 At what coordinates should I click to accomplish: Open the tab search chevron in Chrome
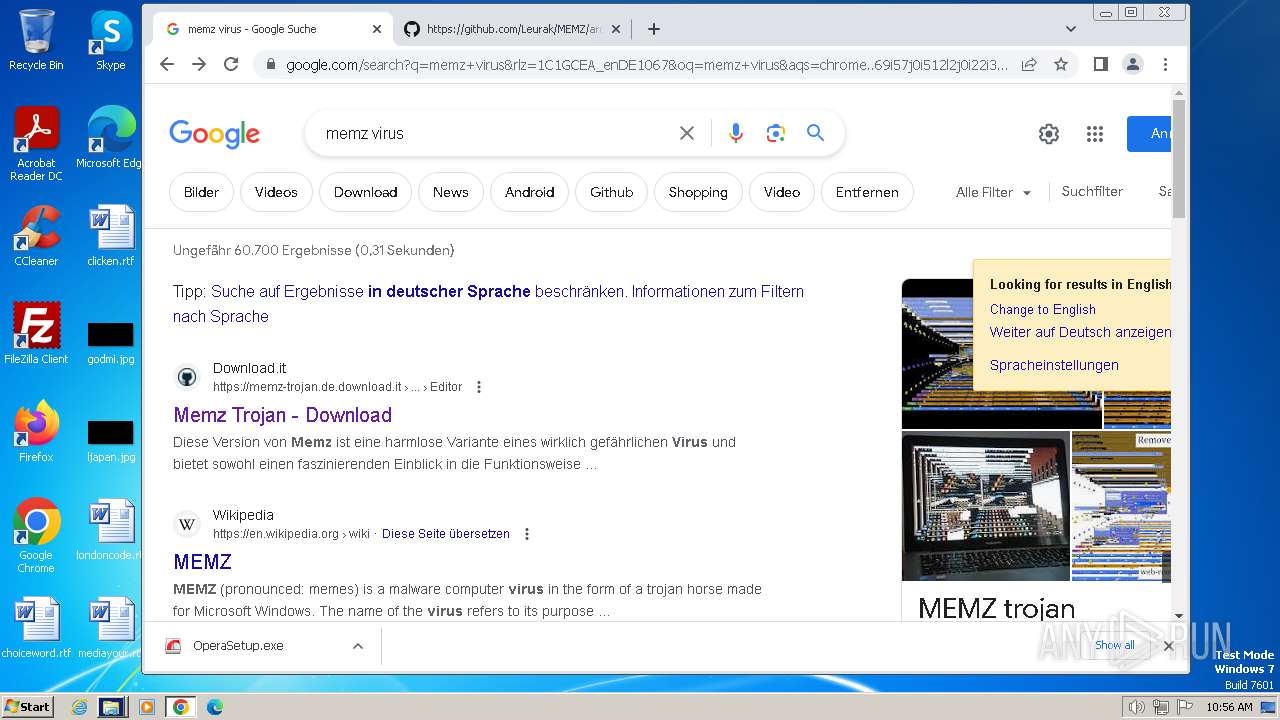pyautogui.click(x=1071, y=29)
